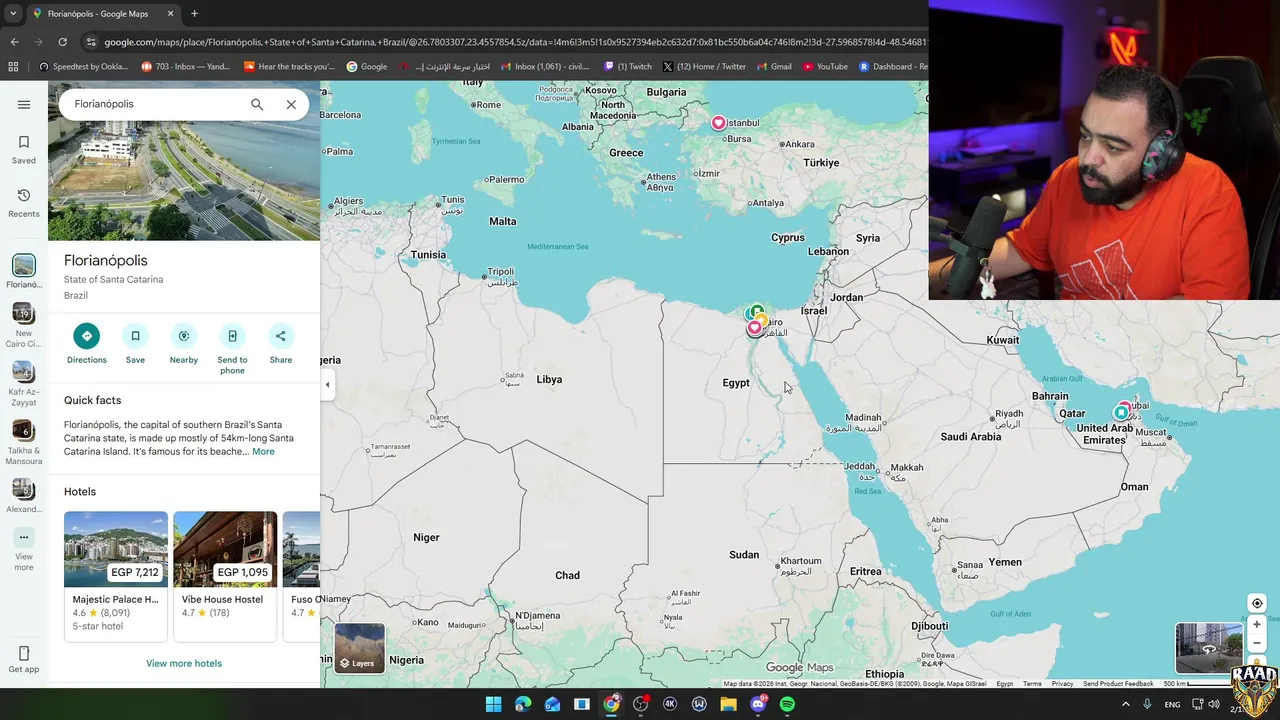The width and height of the screenshot is (1280, 720).
Task: Open the map Layers selector
Action: click(x=360, y=648)
